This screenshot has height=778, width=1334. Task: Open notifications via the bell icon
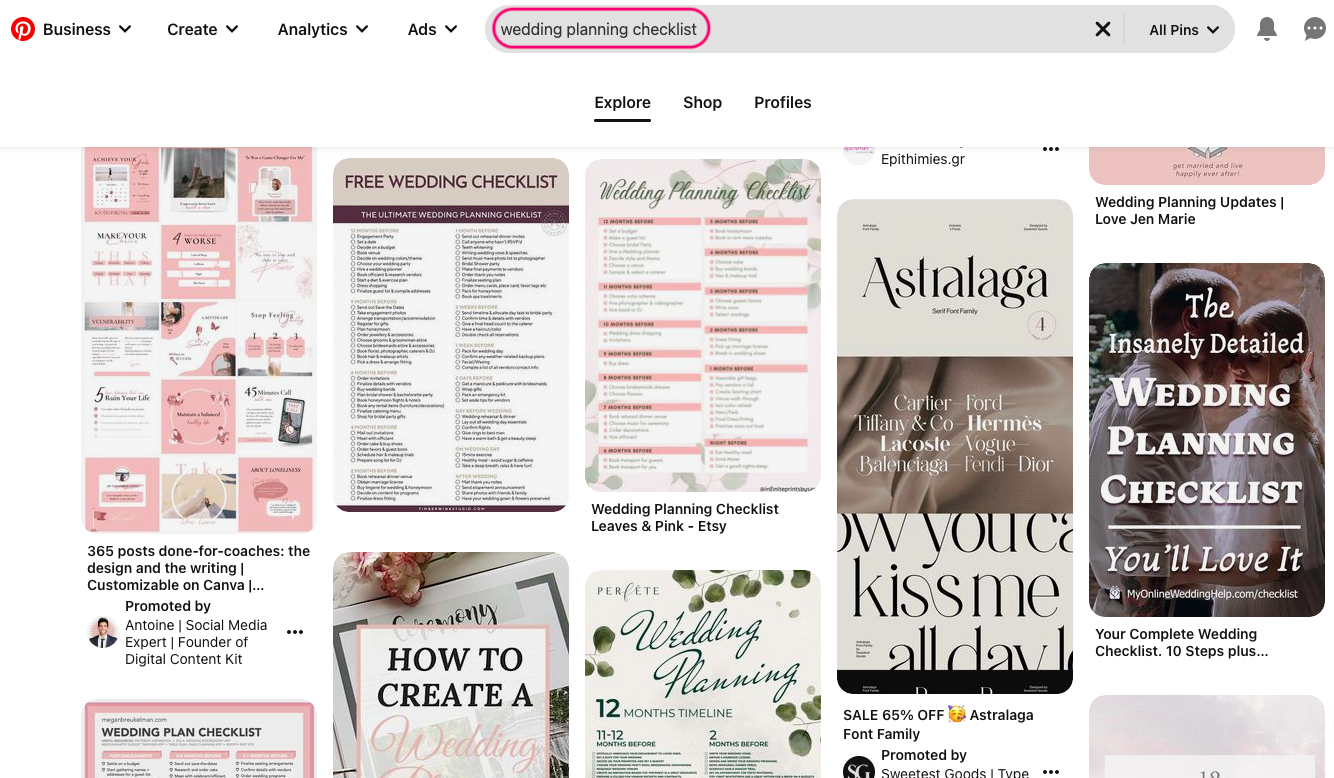1266,29
